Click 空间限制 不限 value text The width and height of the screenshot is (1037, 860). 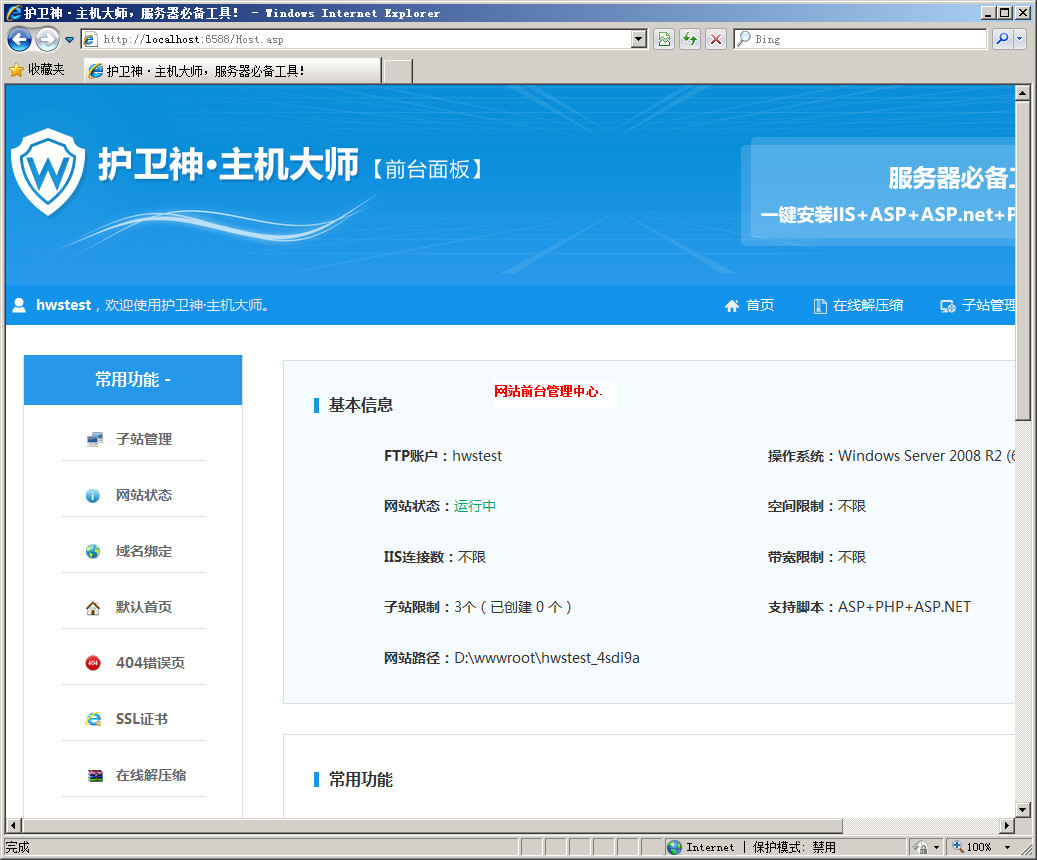pyautogui.click(x=852, y=506)
